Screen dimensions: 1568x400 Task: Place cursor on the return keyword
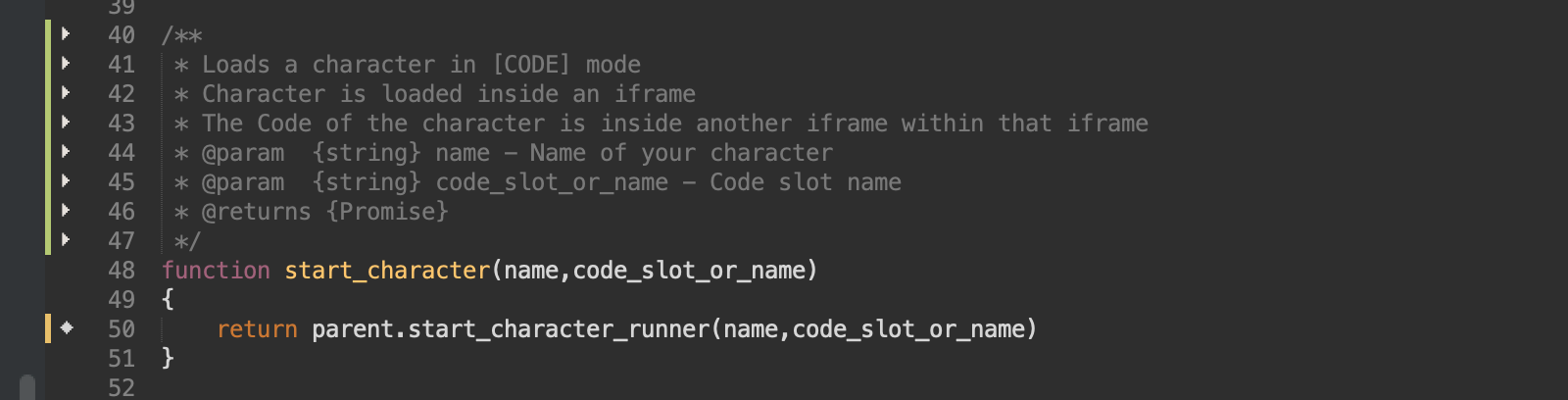[x=257, y=329]
